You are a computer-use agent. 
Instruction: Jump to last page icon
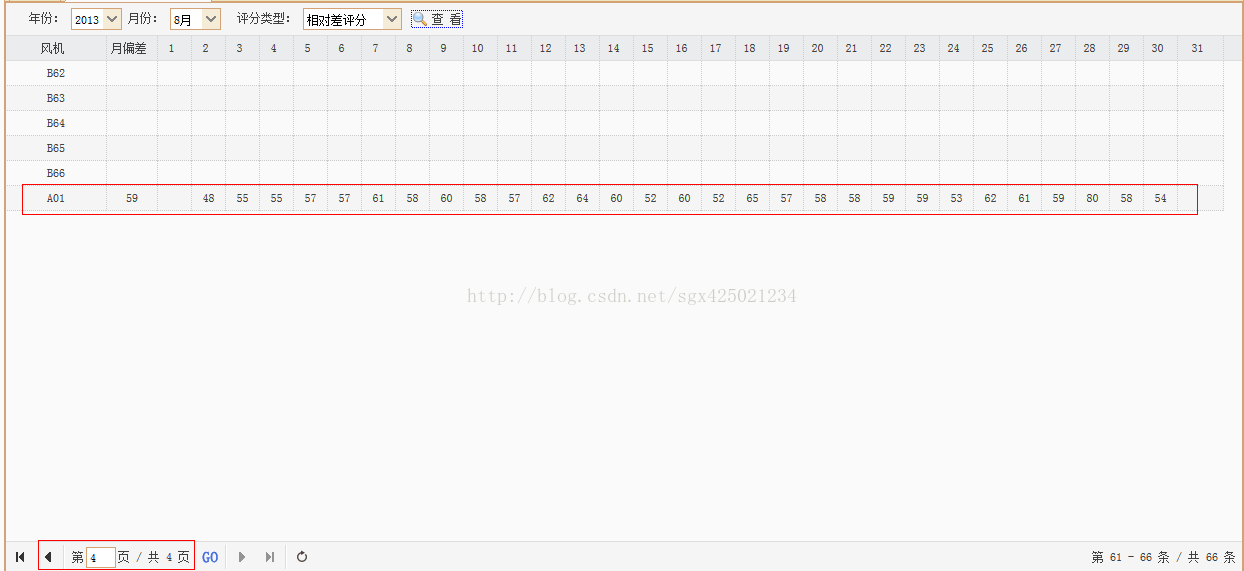pos(269,557)
